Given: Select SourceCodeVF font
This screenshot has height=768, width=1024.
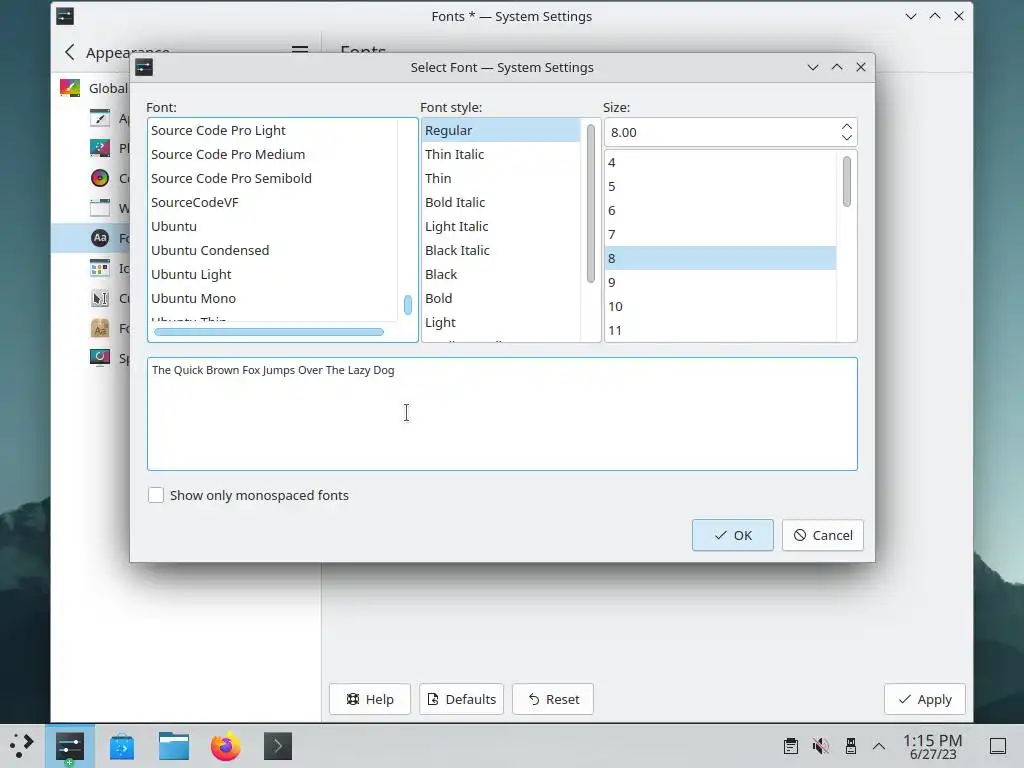Looking at the screenshot, I should [273, 202].
